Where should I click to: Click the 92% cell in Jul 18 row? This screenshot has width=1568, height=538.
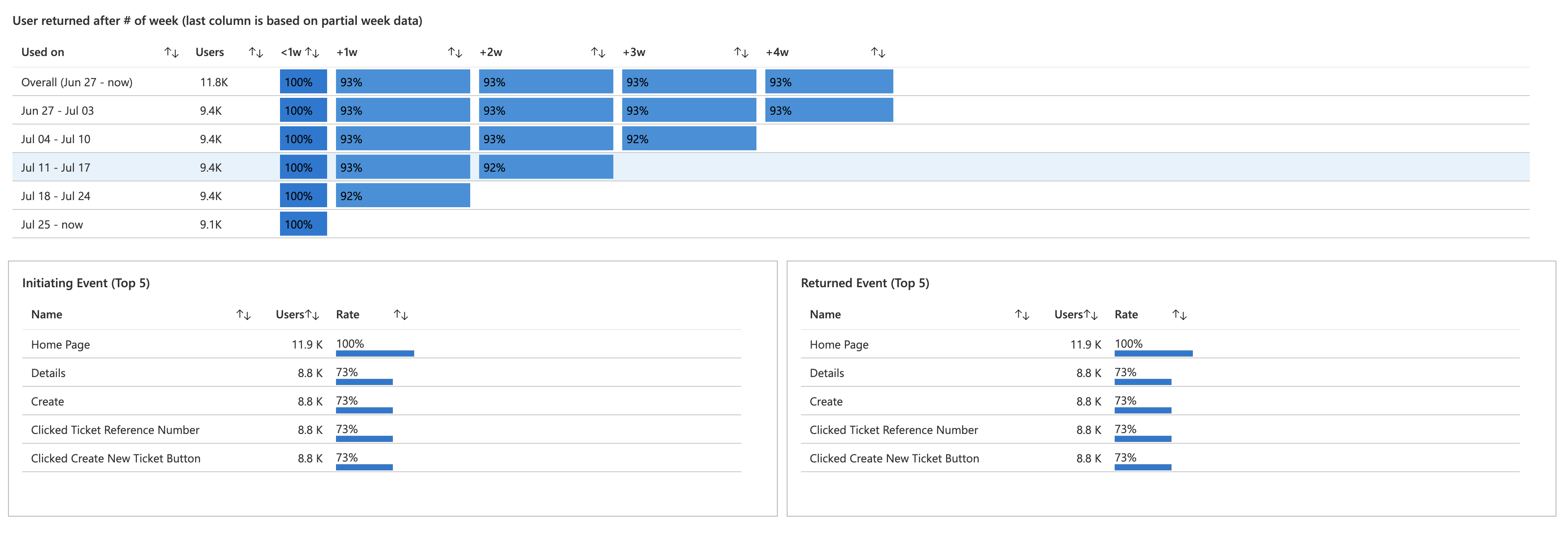(402, 196)
